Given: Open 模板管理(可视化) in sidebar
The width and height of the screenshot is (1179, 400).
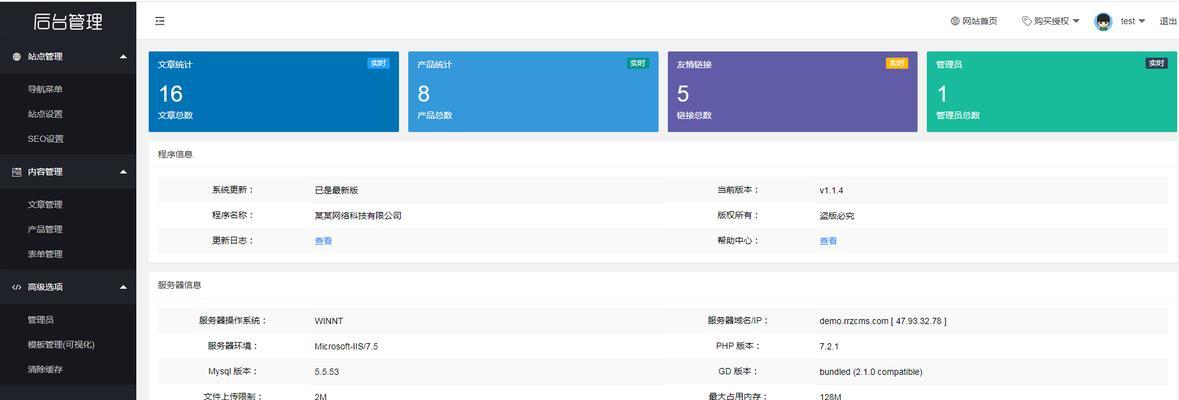Looking at the screenshot, I should [x=61, y=344].
